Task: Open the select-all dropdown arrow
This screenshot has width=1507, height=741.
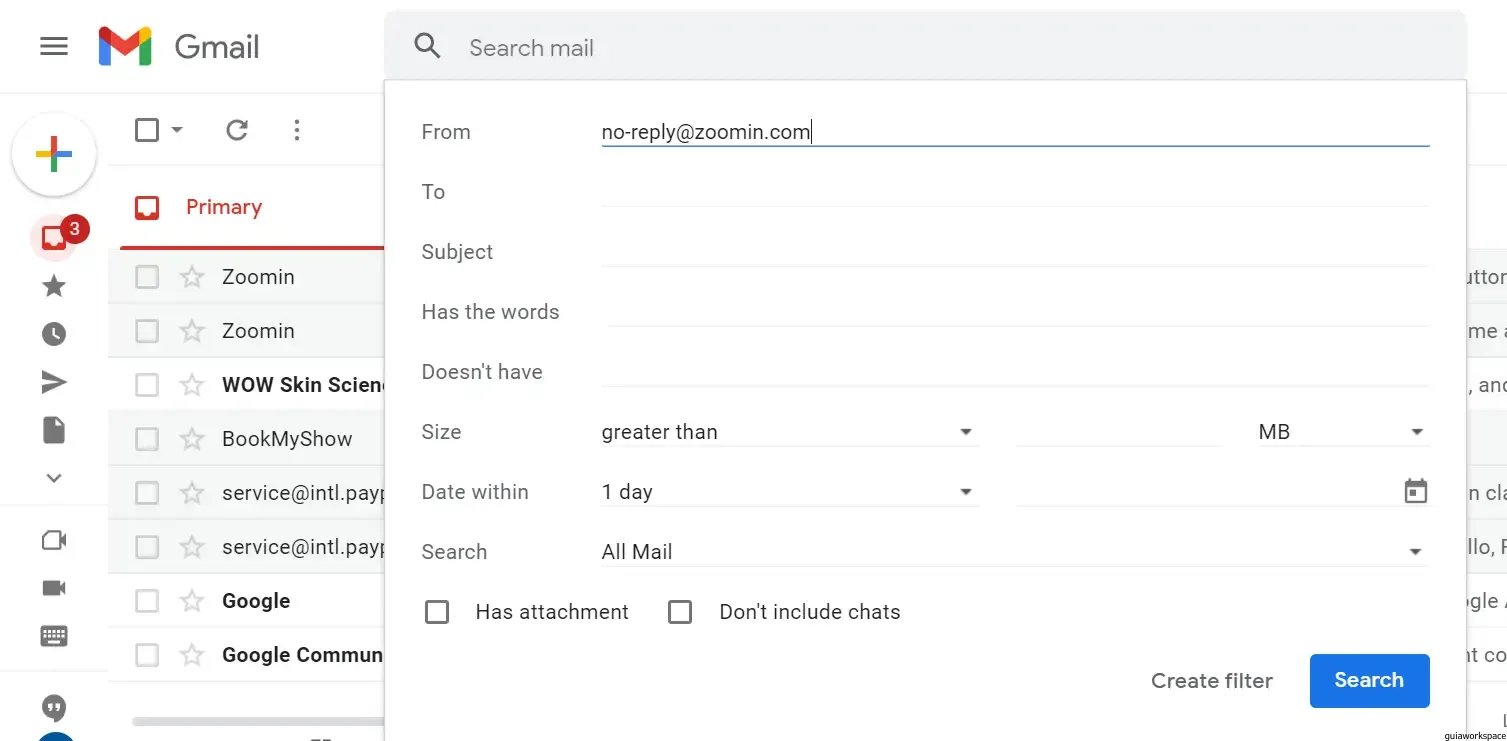Action: tap(177, 130)
